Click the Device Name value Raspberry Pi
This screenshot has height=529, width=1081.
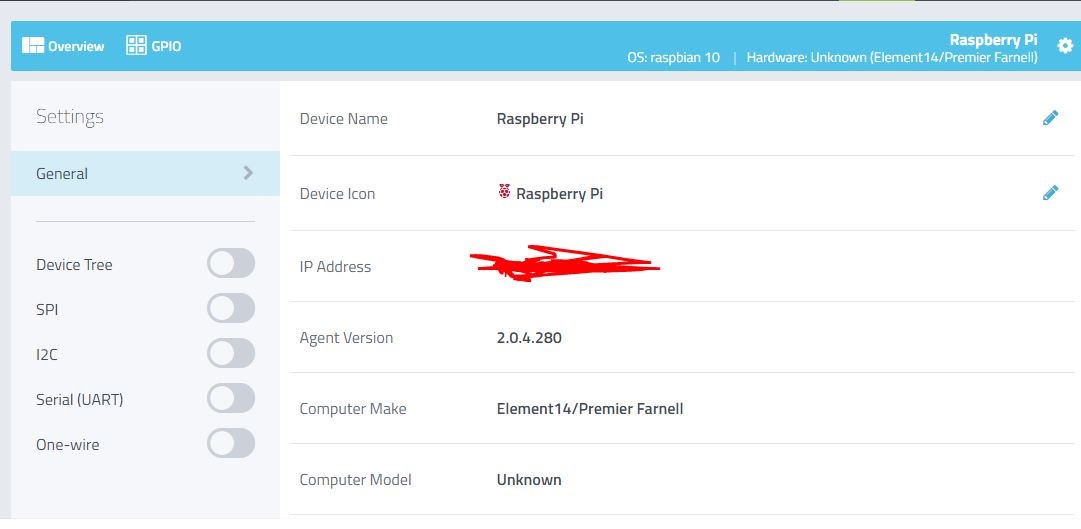(540, 119)
